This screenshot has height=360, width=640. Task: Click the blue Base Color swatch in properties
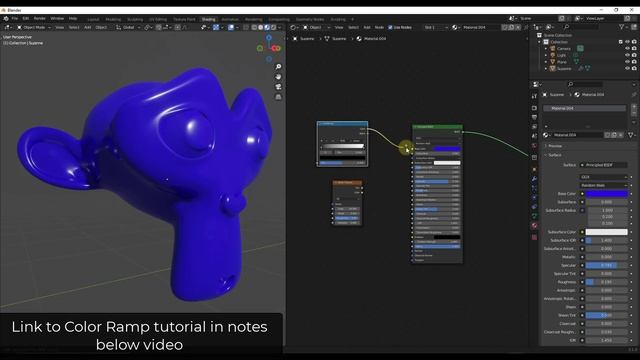tap(607, 194)
